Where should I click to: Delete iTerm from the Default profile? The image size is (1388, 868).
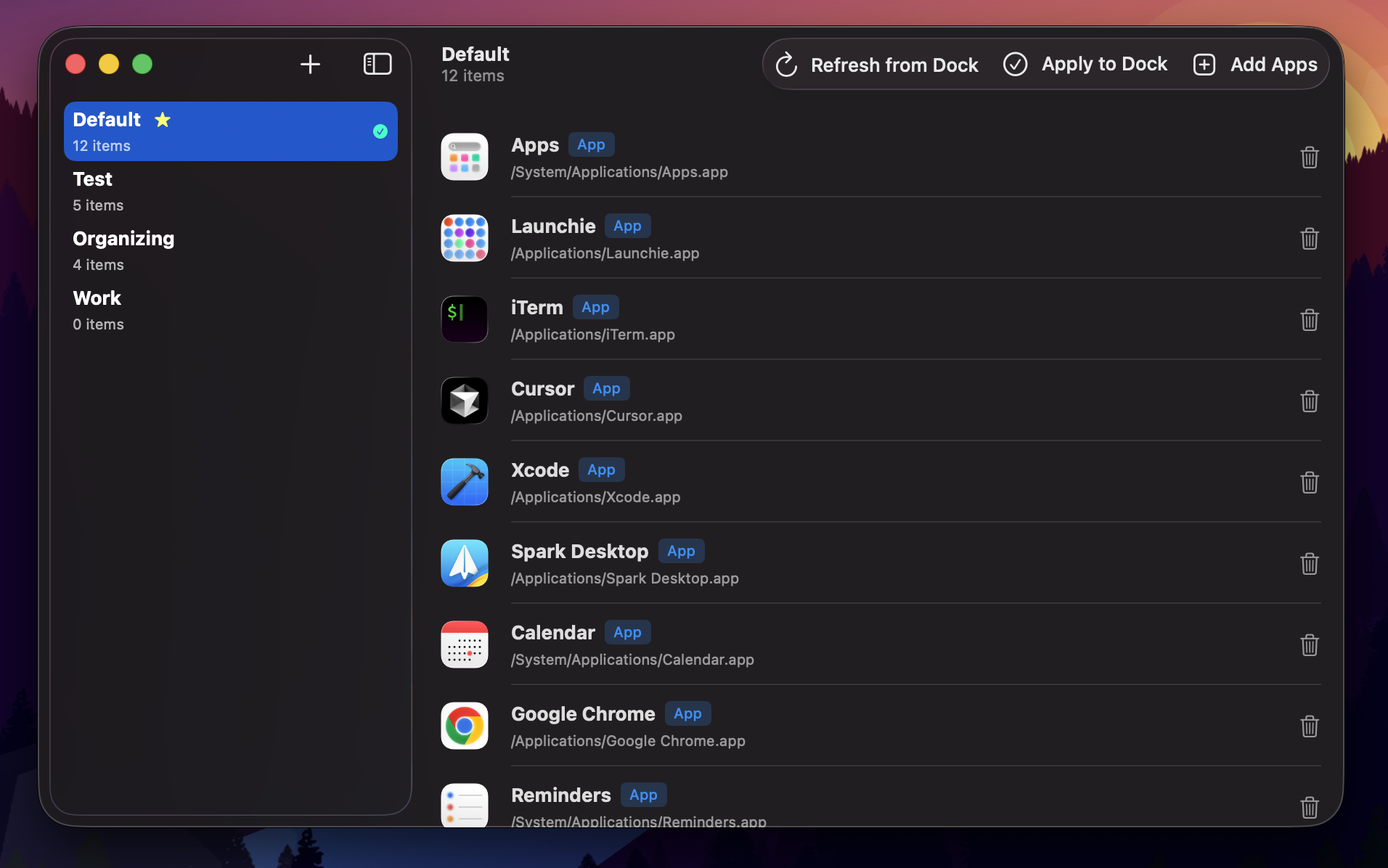(x=1309, y=319)
